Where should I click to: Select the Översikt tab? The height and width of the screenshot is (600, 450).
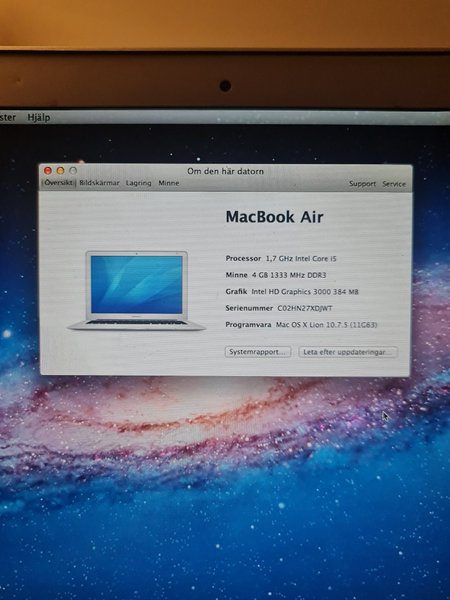[x=59, y=183]
